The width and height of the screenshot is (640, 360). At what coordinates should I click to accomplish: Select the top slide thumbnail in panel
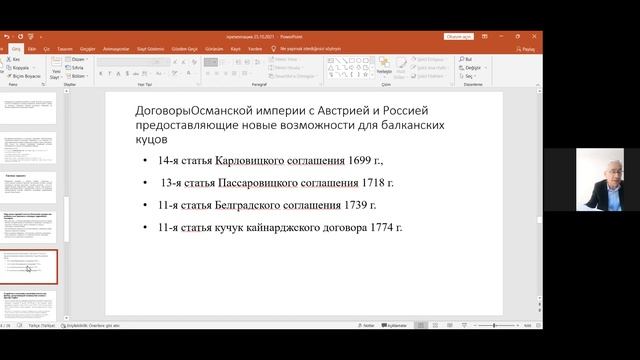[28, 108]
